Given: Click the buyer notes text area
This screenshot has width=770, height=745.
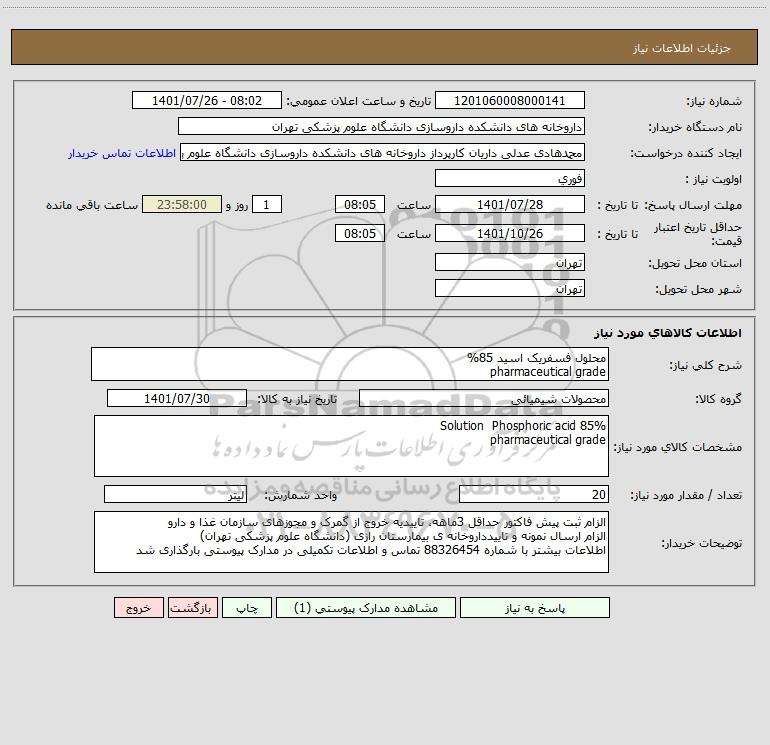Looking at the screenshot, I should pyautogui.click(x=351, y=542).
